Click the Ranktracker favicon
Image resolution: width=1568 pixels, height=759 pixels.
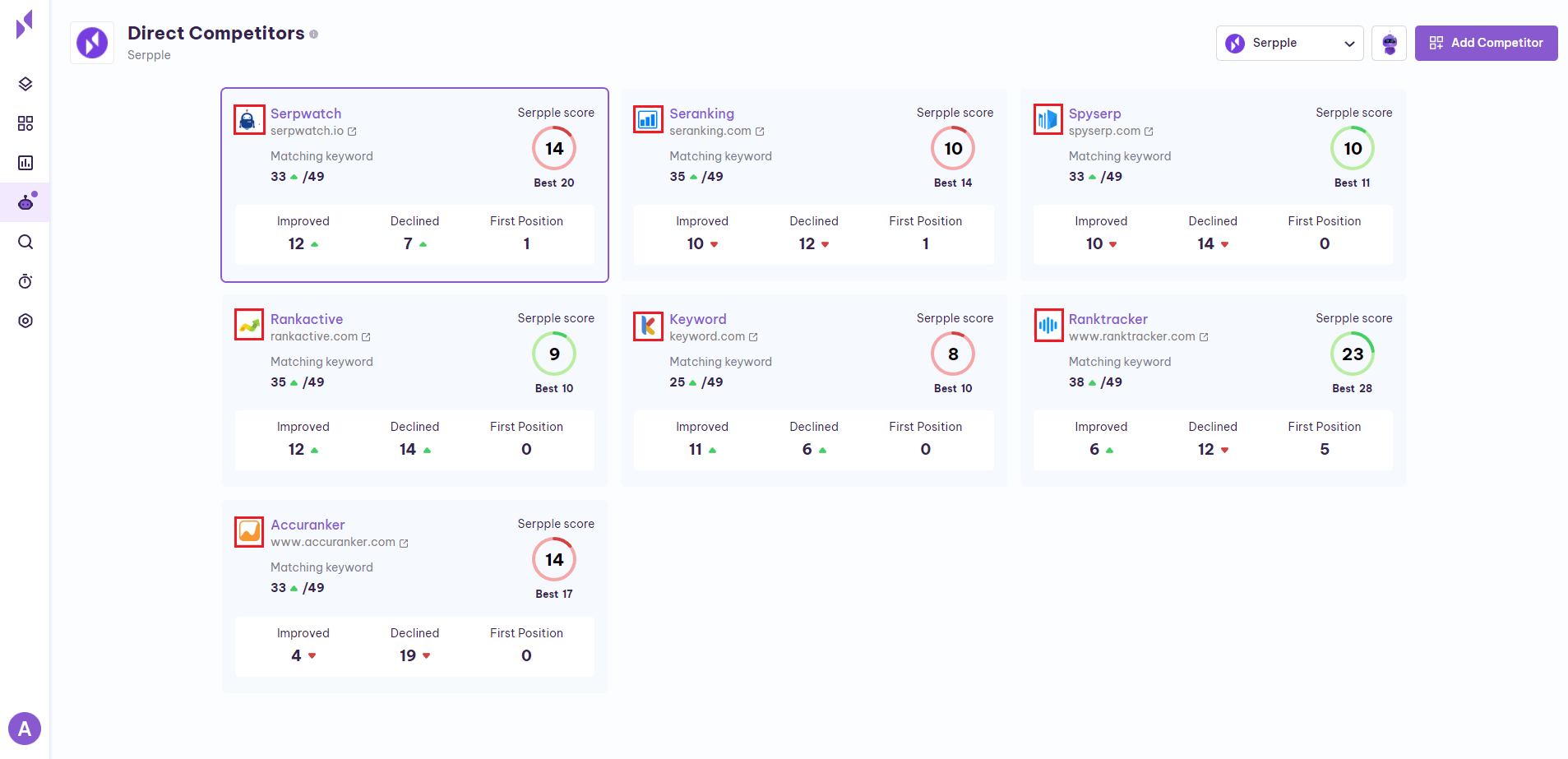(x=1048, y=326)
